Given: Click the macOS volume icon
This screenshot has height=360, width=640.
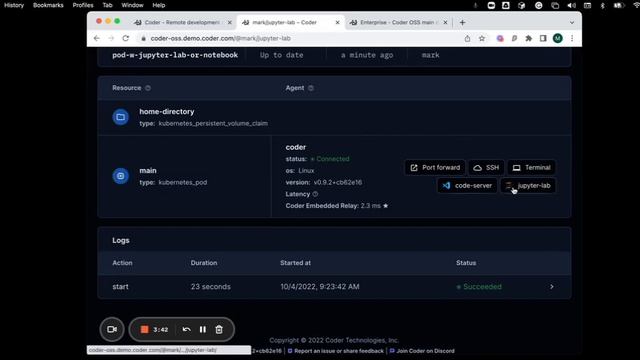Looking at the screenshot, I should (571, 5).
